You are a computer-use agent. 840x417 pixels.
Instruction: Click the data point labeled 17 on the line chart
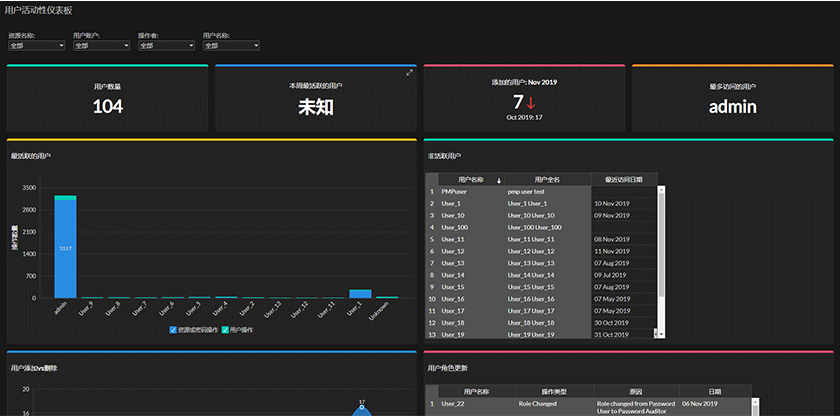362,407
